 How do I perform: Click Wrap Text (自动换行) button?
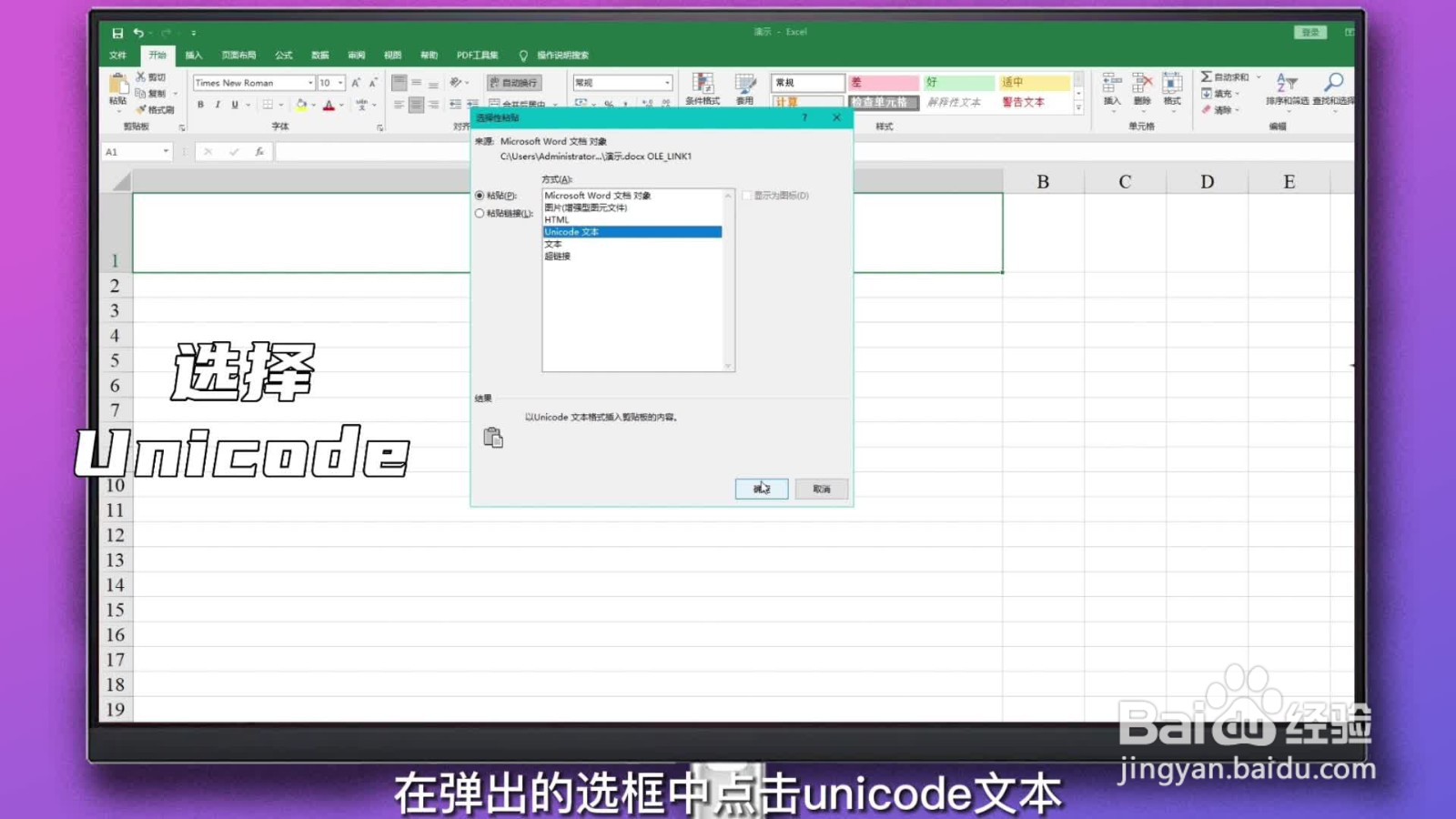click(514, 83)
